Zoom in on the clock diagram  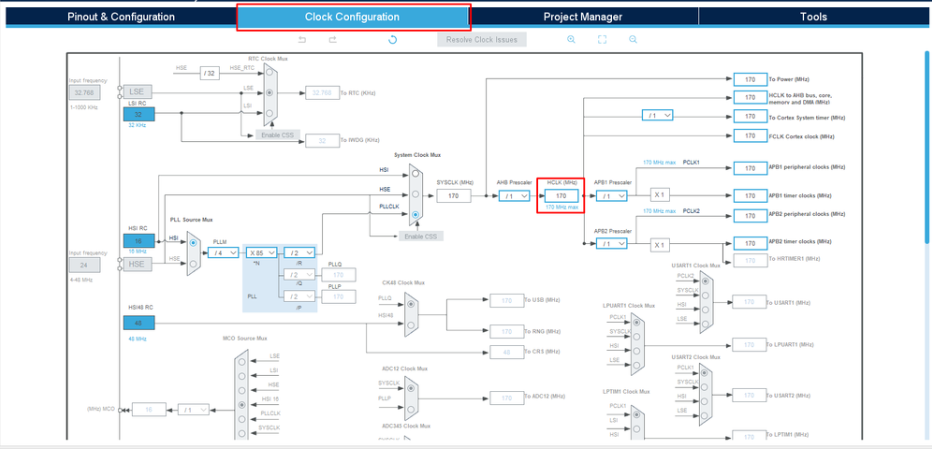tap(571, 40)
